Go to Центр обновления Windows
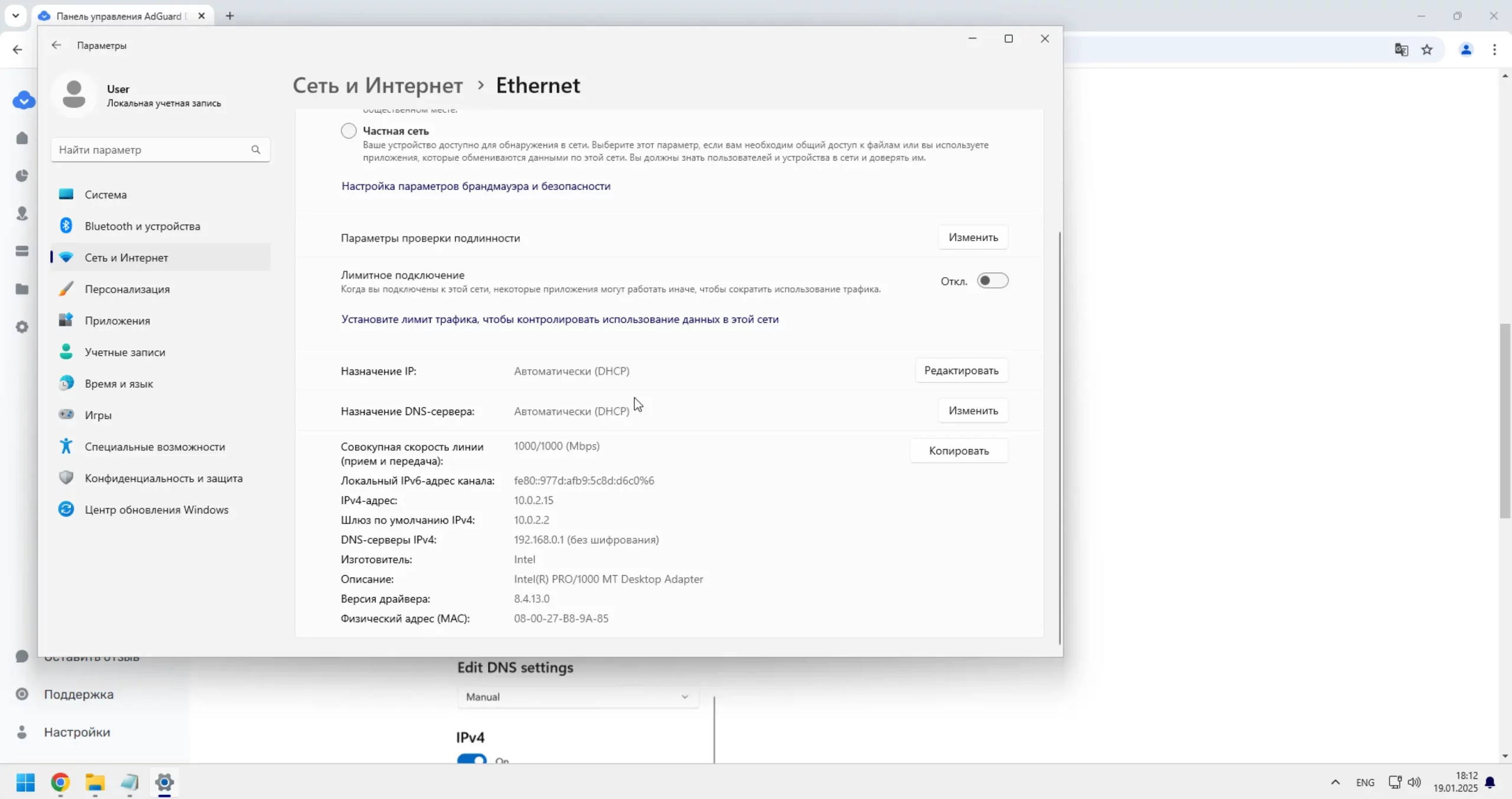 coord(156,509)
